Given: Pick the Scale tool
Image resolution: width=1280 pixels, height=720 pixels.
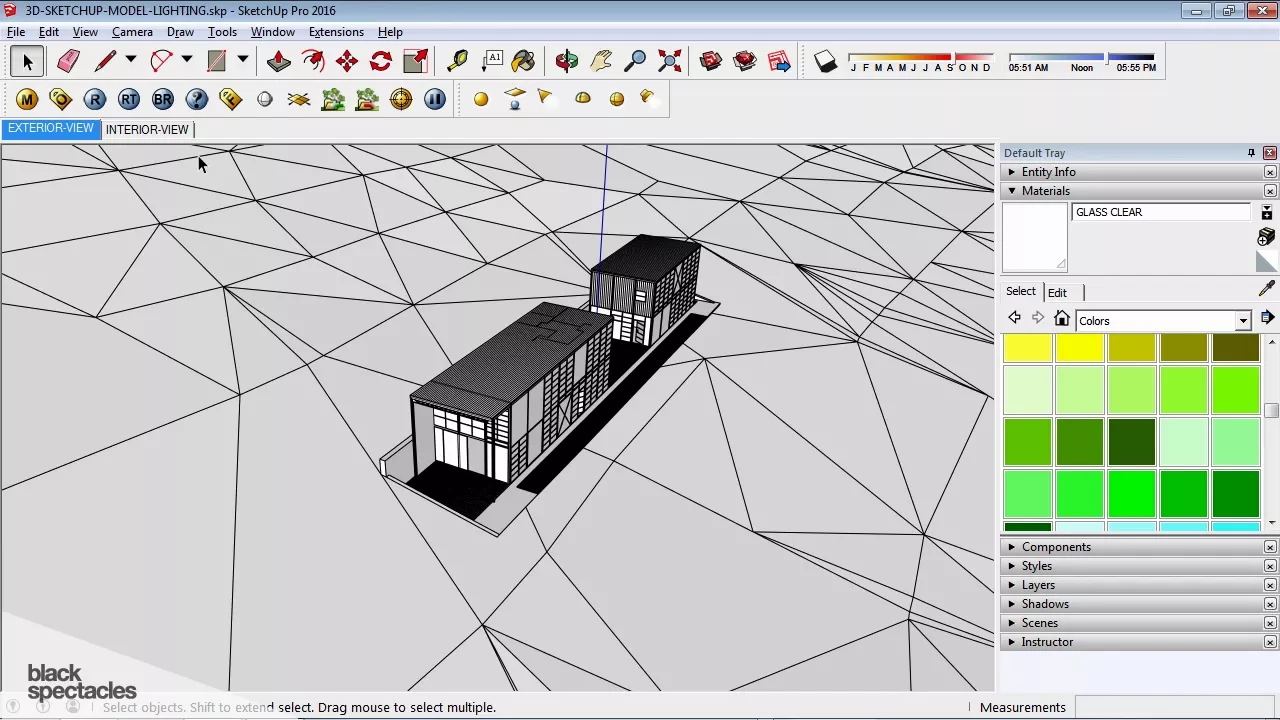Looking at the screenshot, I should click(415, 62).
